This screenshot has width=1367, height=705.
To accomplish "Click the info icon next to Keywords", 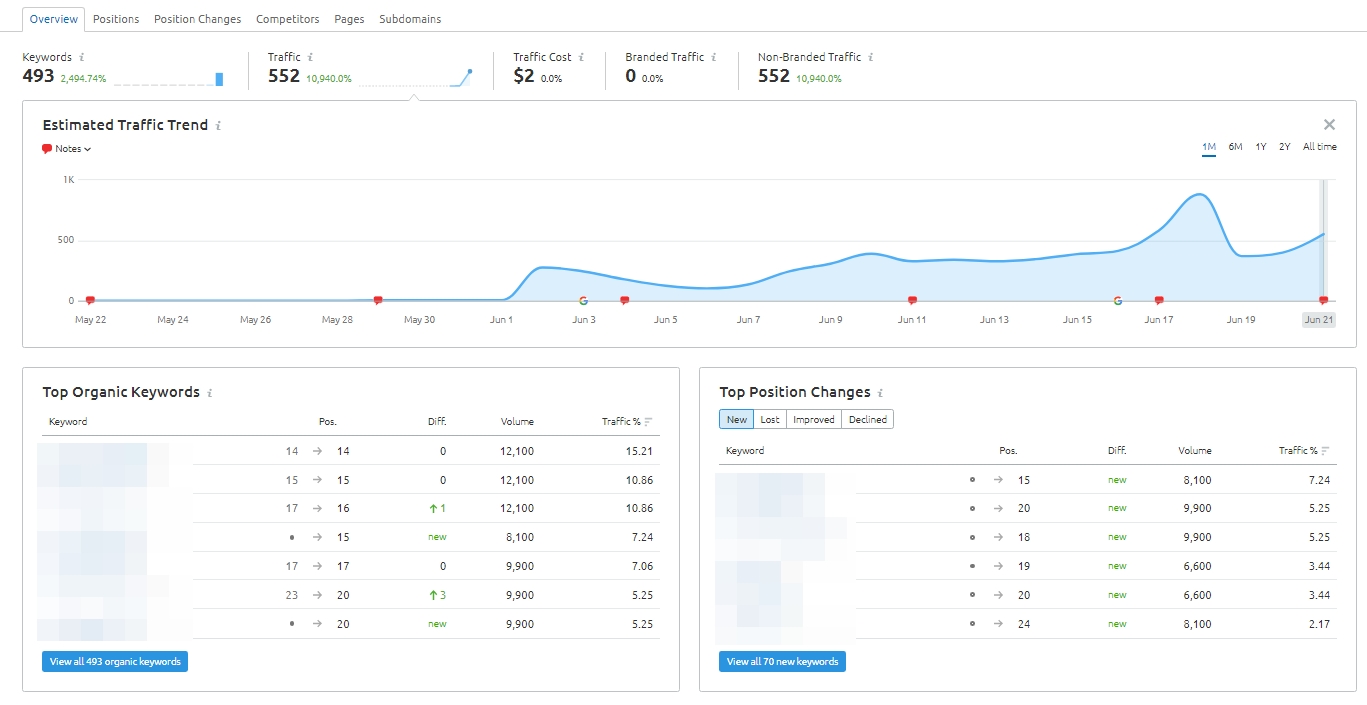I will coord(81,58).
